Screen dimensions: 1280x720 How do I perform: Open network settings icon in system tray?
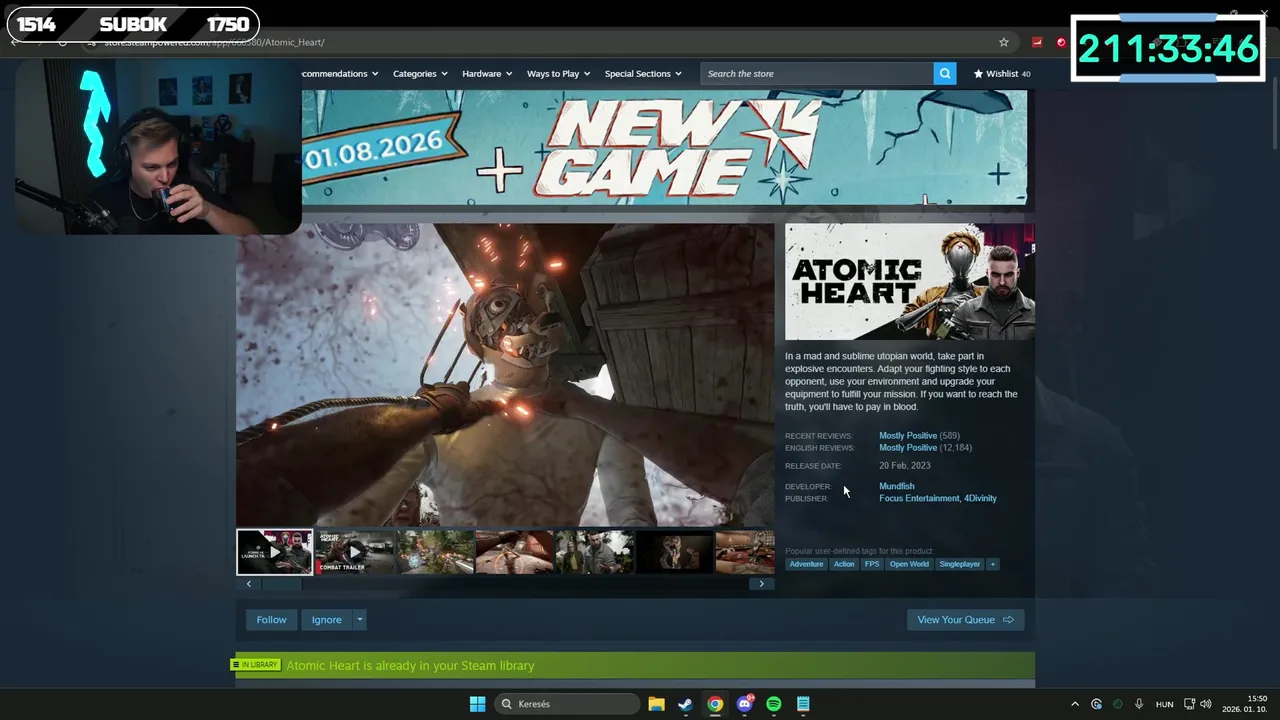tap(1190, 704)
